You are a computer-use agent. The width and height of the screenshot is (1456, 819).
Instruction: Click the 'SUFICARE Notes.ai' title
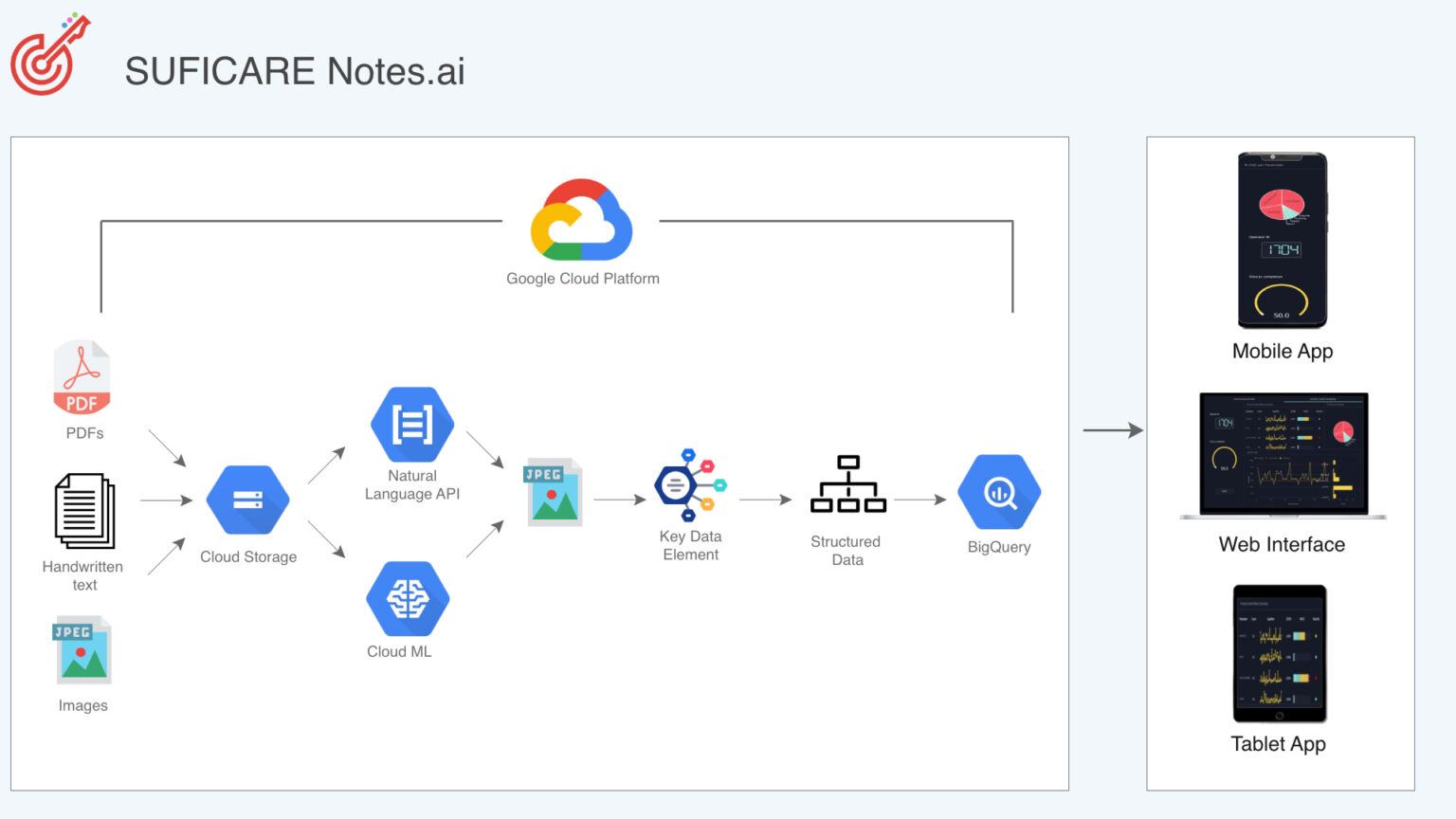pos(295,71)
